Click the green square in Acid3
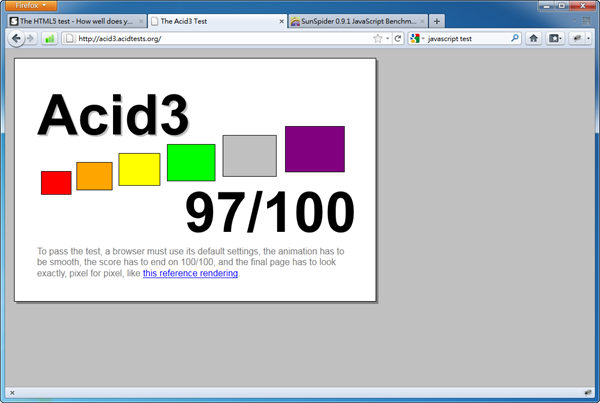The image size is (600, 403). coord(190,162)
